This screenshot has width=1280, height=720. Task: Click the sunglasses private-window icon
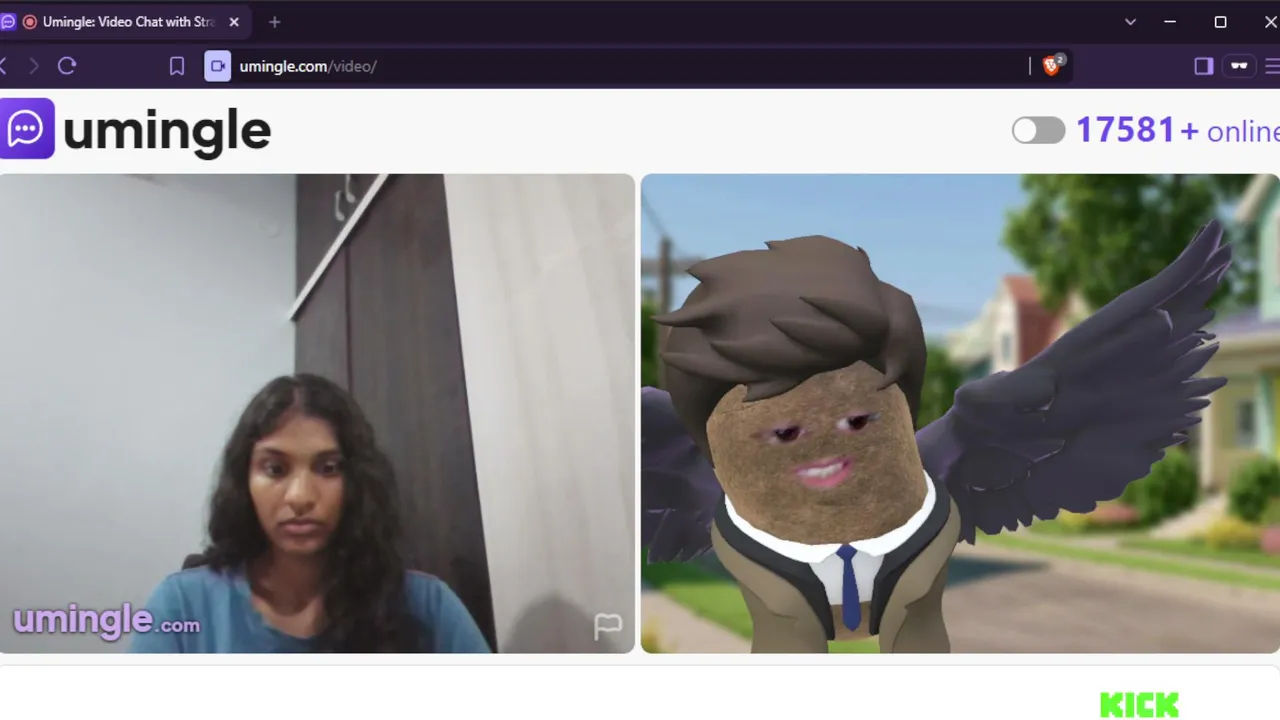[1239, 66]
